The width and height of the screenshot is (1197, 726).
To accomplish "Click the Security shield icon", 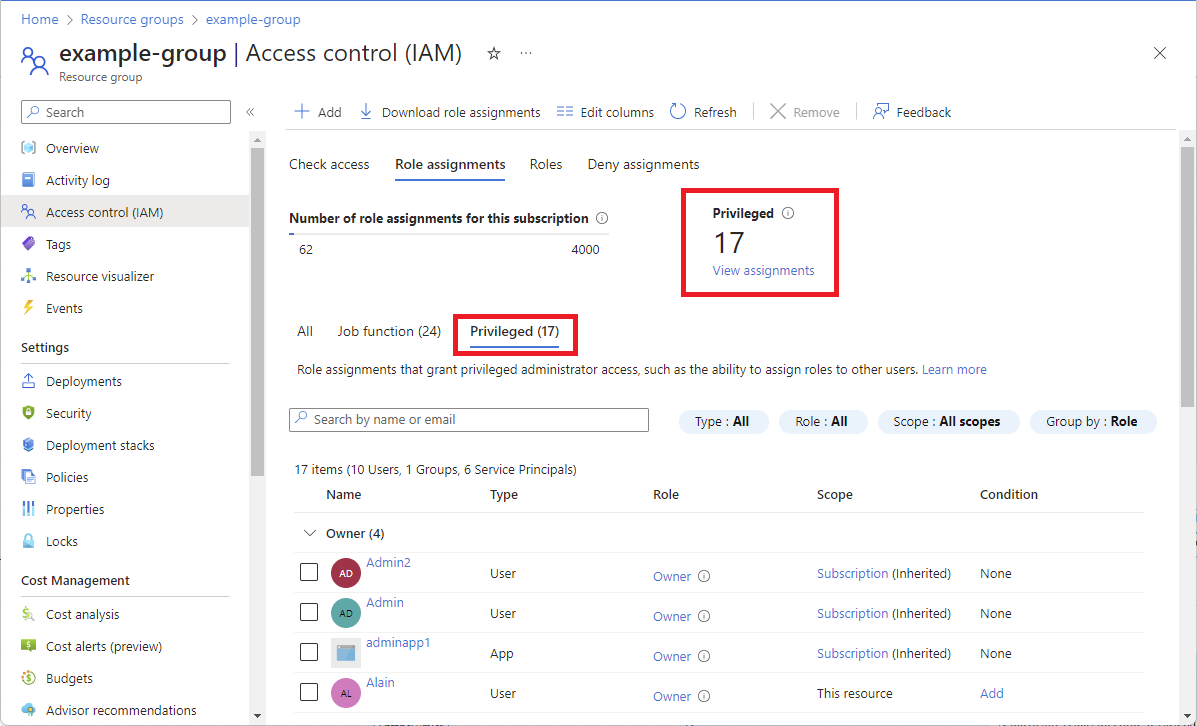I will click(x=28, y=413).
